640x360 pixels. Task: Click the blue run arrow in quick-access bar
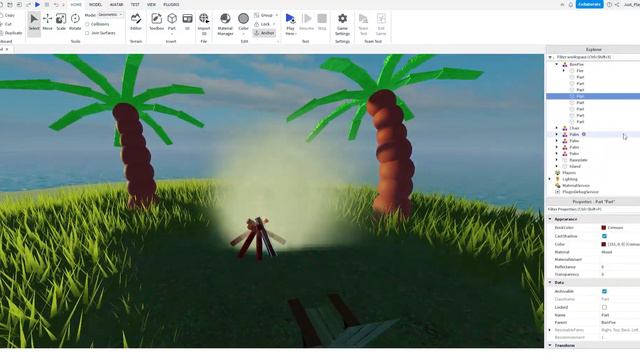pos(37,4)
